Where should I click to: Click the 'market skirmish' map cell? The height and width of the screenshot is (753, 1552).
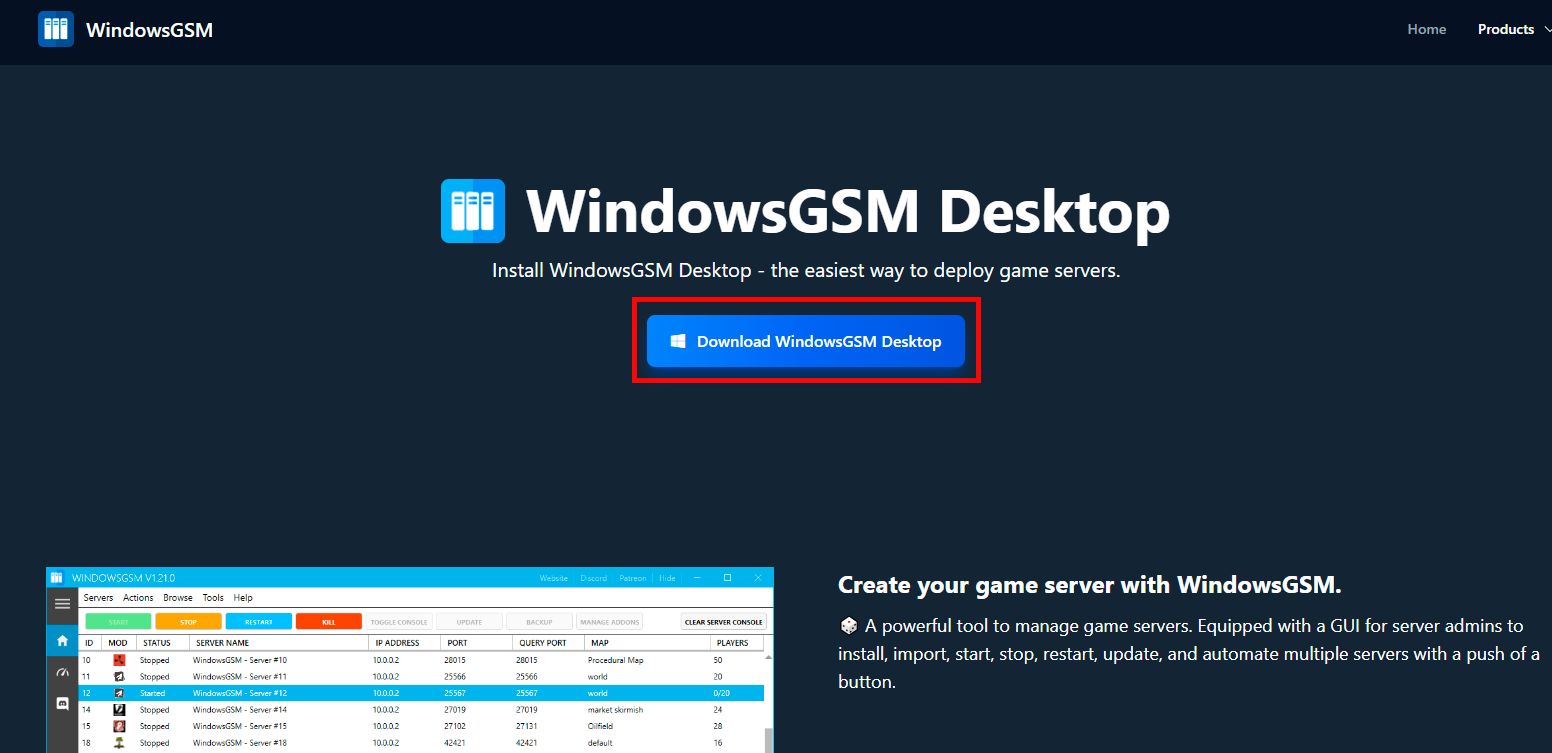(617, 710)
